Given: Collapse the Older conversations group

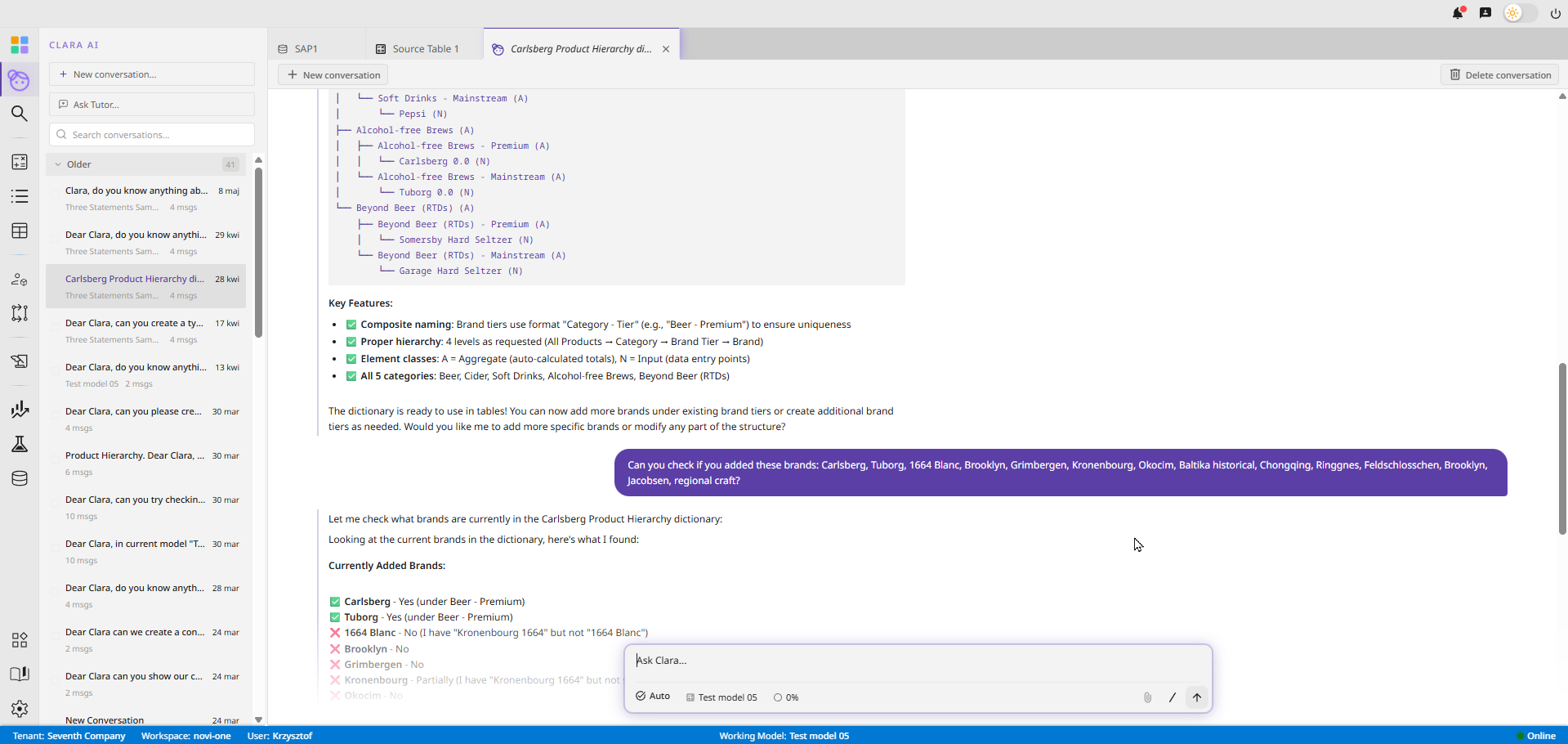Looking at the screenshot, I should 58,164.
